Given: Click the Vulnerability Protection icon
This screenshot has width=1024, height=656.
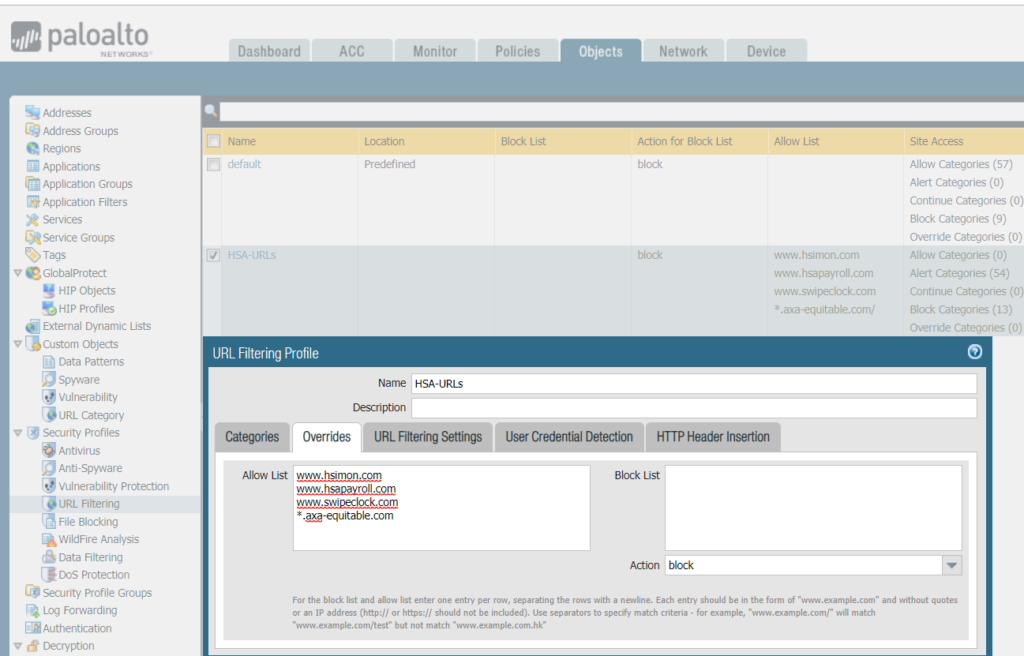Looking at the screenshot, I should (x=48, y=486).
